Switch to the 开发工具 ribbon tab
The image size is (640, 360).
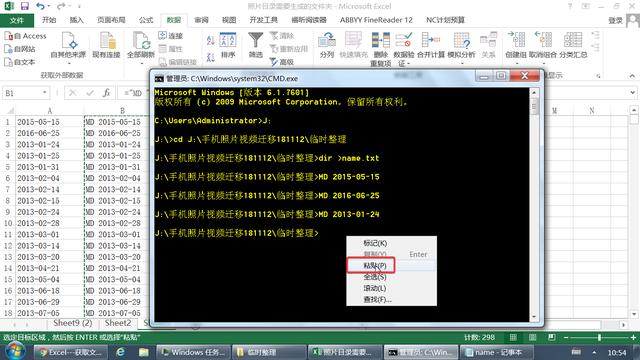point(263,20)
